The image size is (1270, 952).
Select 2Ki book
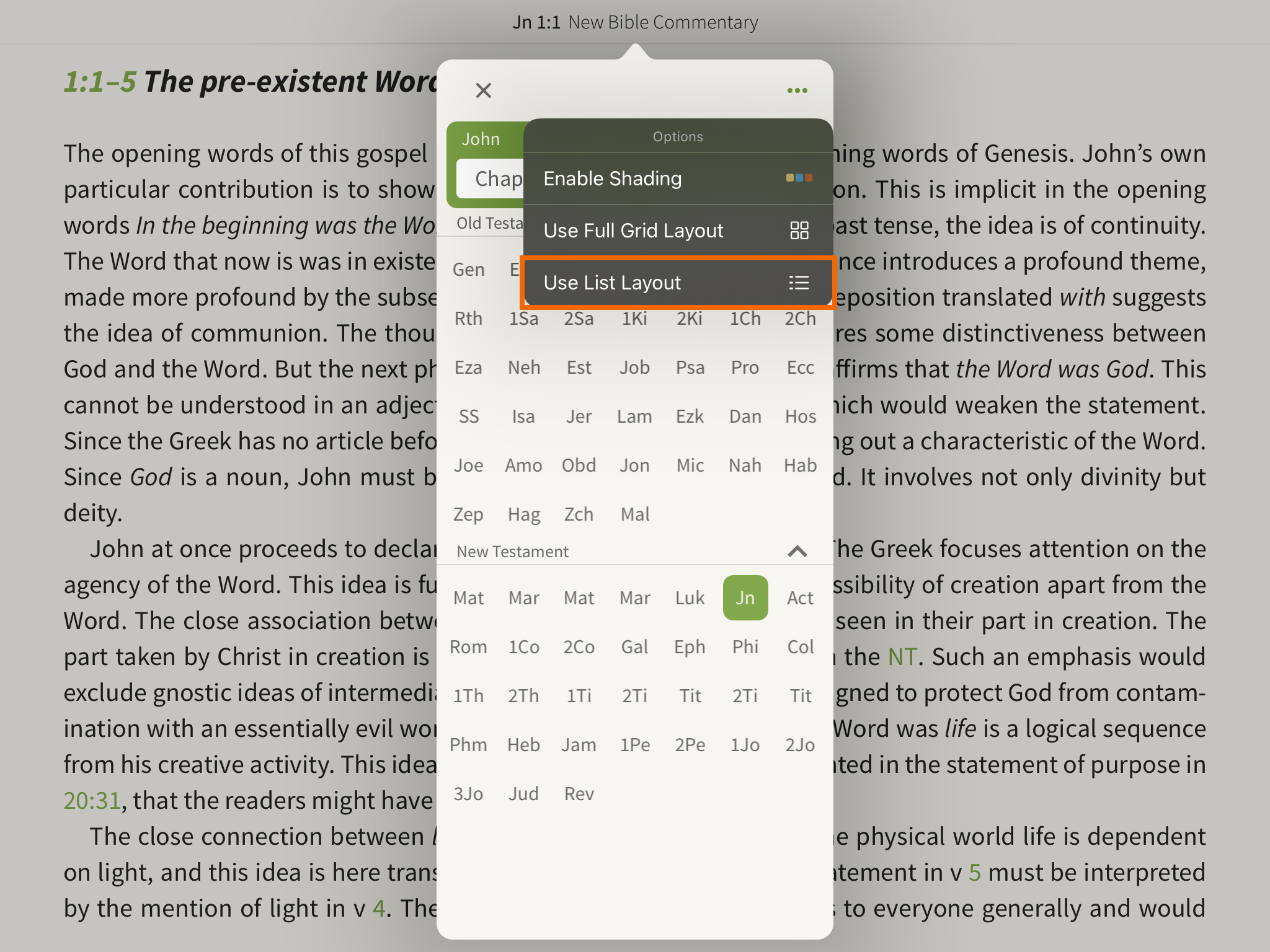[x=690, y=319]
